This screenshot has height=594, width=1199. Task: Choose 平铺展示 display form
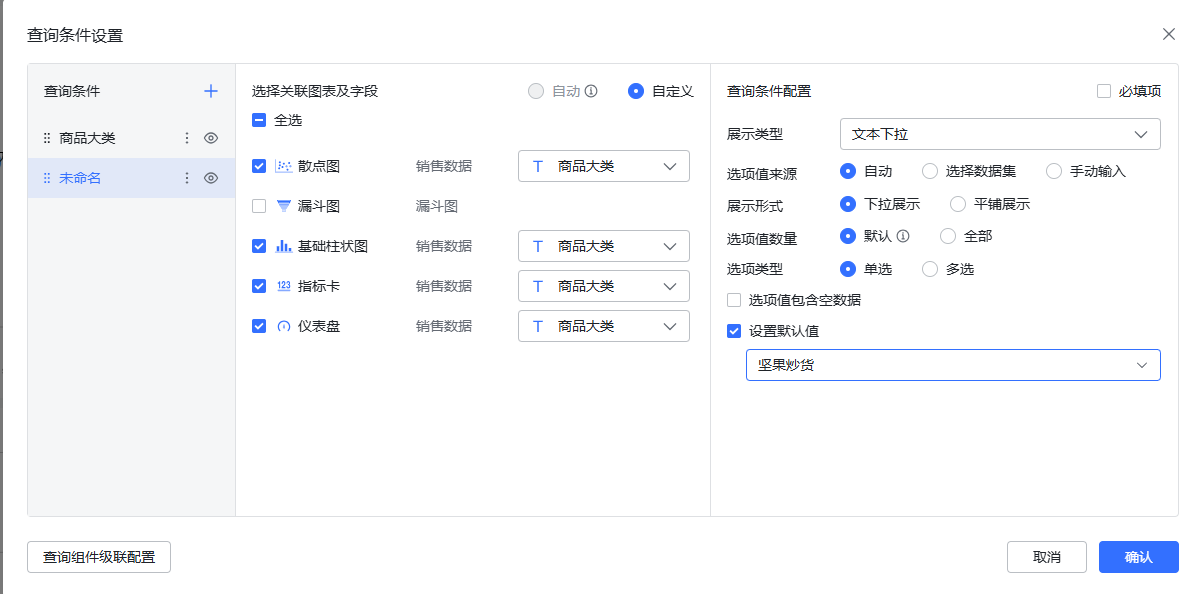(x=957, y=204)
